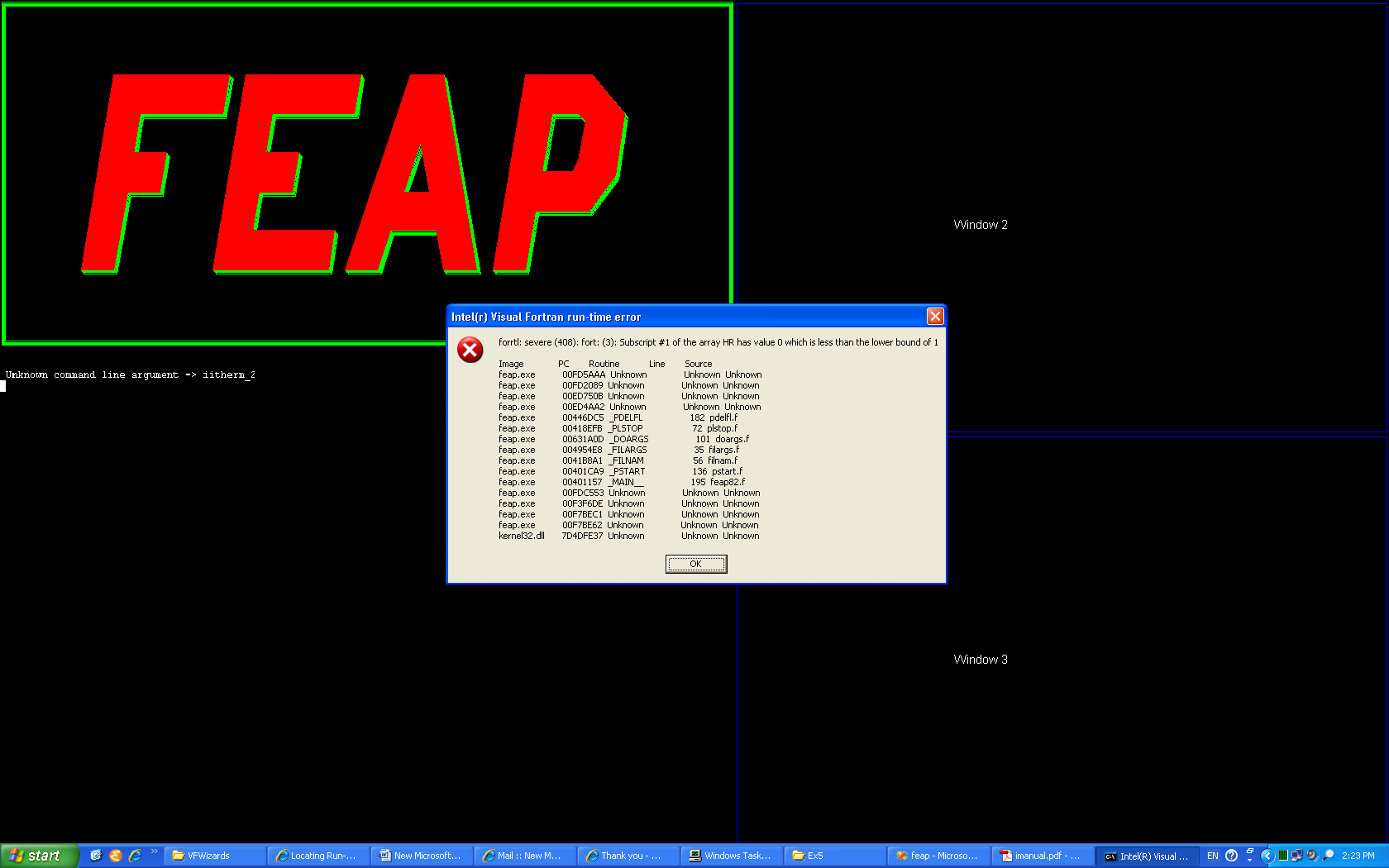Viewport: 1389px width, 868px height.
Task: Expand hidden system tray icons arrow
Action: pyautogui.click(x=1267, y=856)
